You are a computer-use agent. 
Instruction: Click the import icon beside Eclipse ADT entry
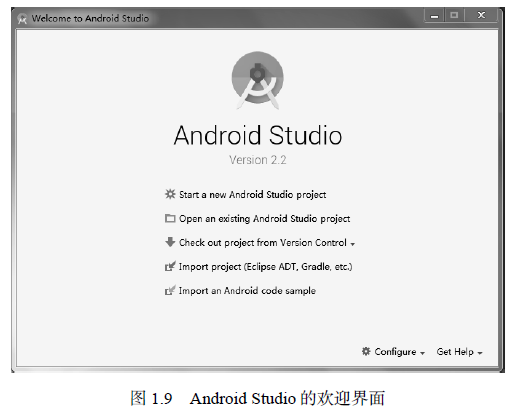pos(170,266)
